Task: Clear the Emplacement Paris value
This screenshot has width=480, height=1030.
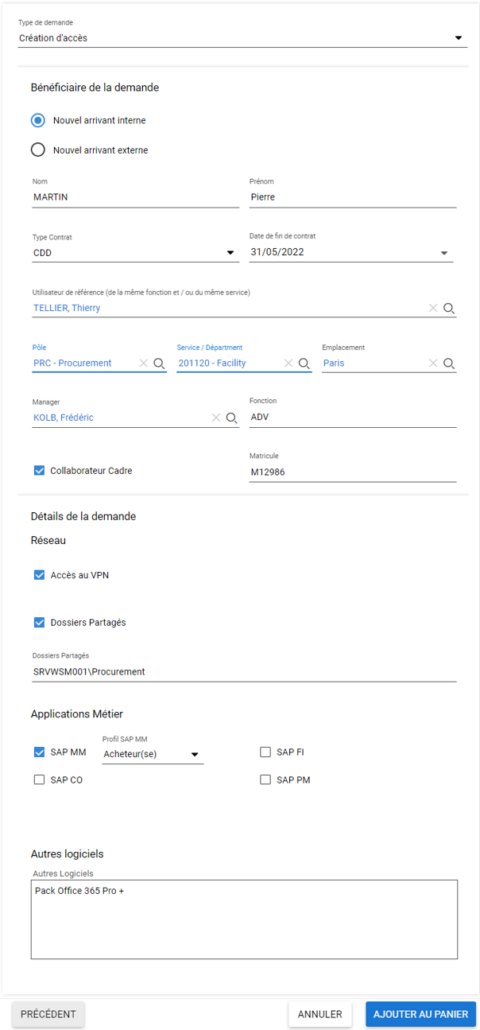Action: [x=433, y=363]
